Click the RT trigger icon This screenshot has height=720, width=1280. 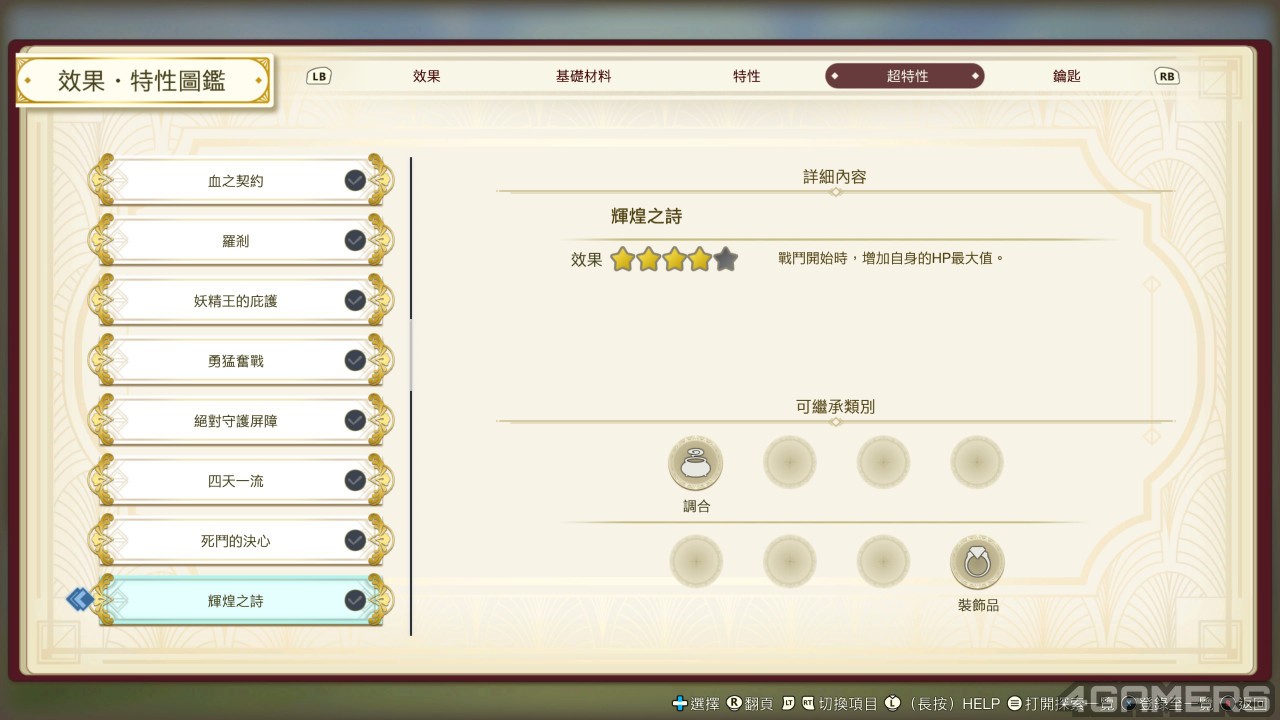[x=808, y=704]
